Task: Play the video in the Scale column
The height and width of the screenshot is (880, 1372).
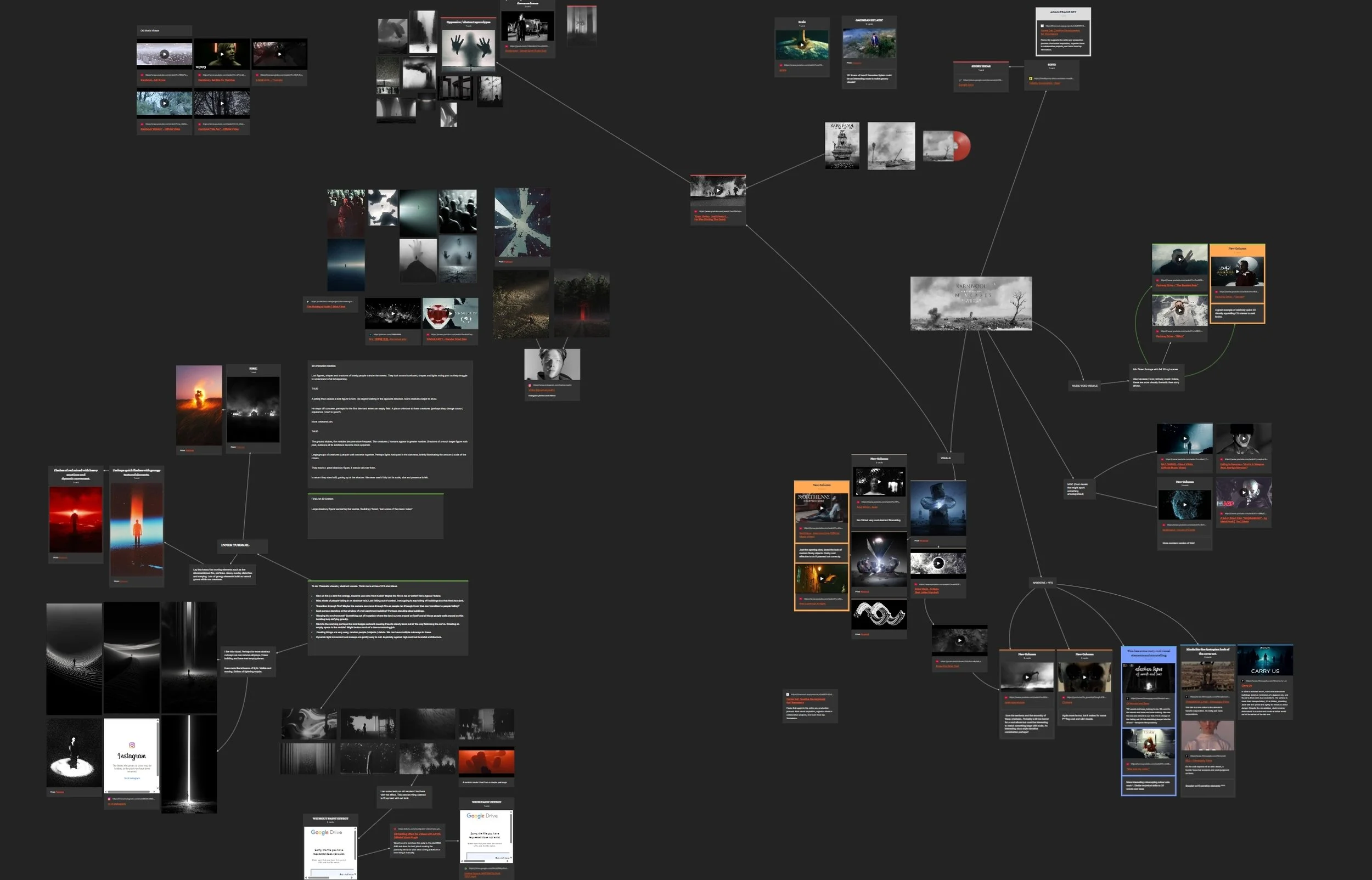Action: (802, 44)
